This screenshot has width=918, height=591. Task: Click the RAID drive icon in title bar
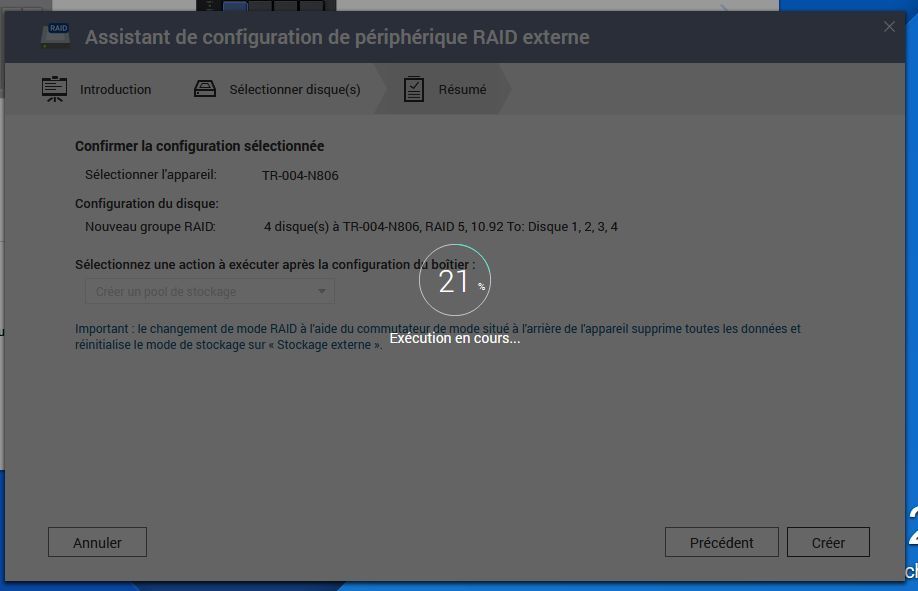tap(56, 36)
